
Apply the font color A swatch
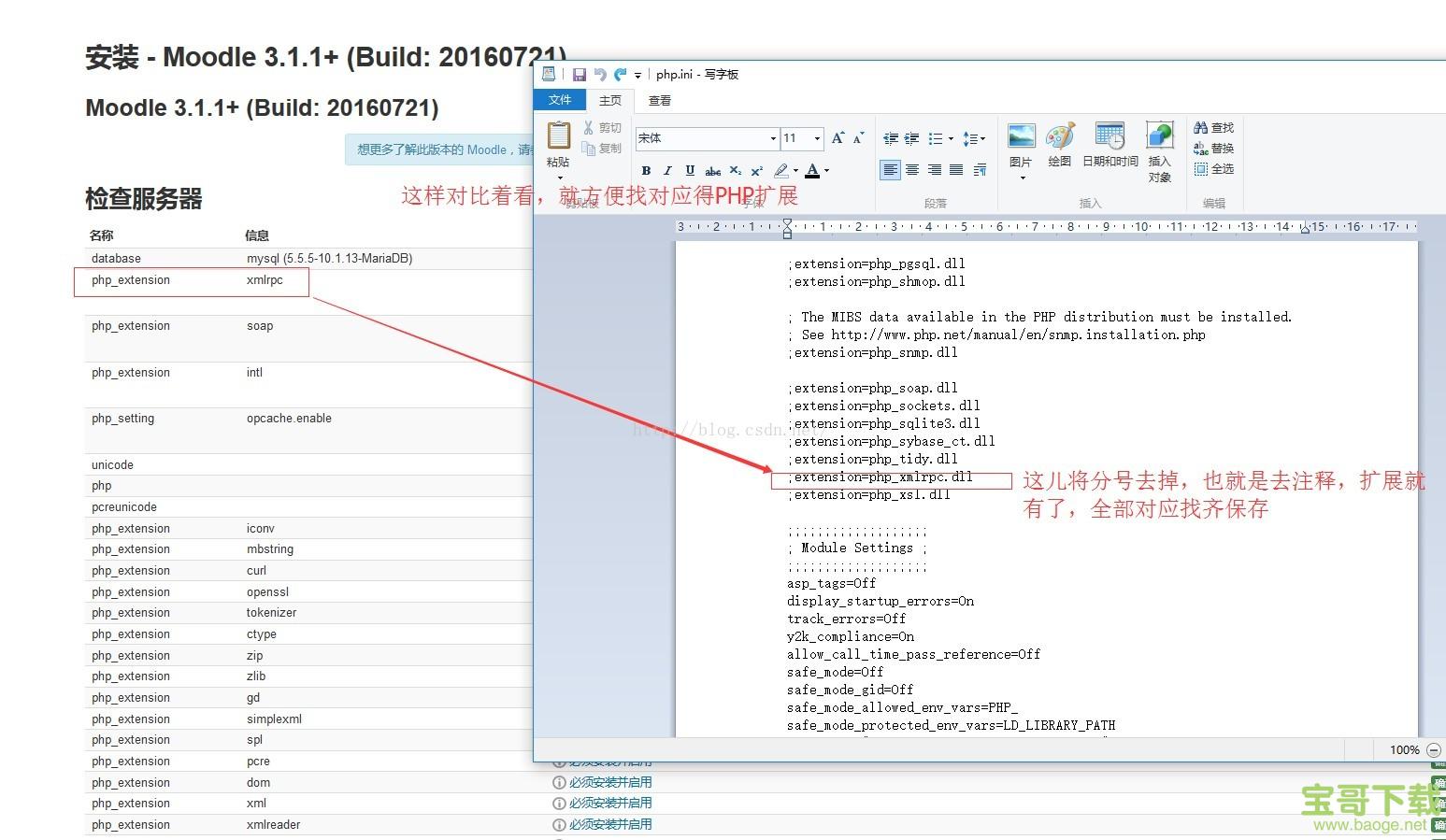click(812, 170)
